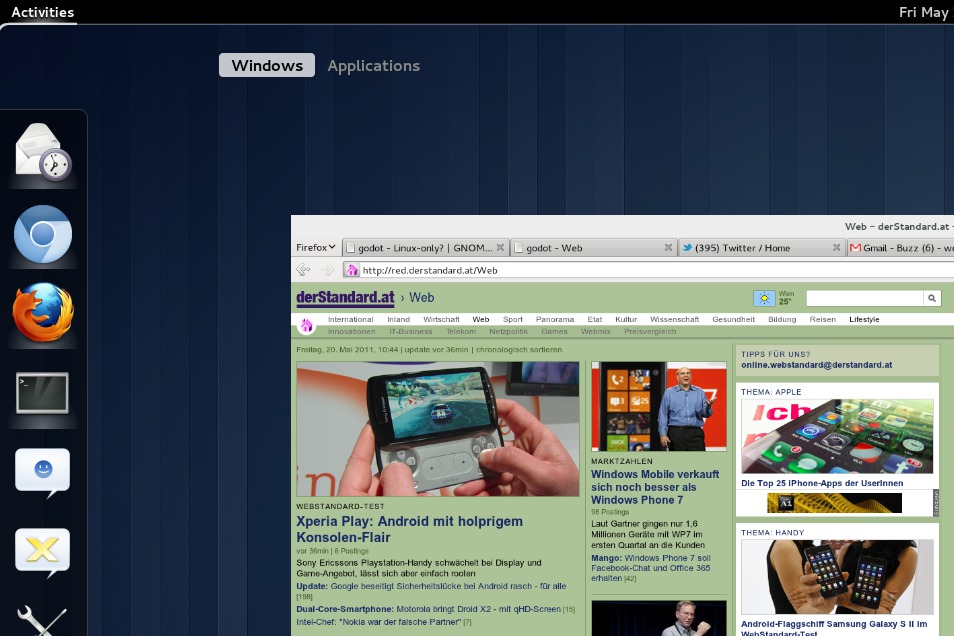The height and width of the screenshot is (636, 954).
Task: Click the derStandard.at logo
Action: point(346,297)
